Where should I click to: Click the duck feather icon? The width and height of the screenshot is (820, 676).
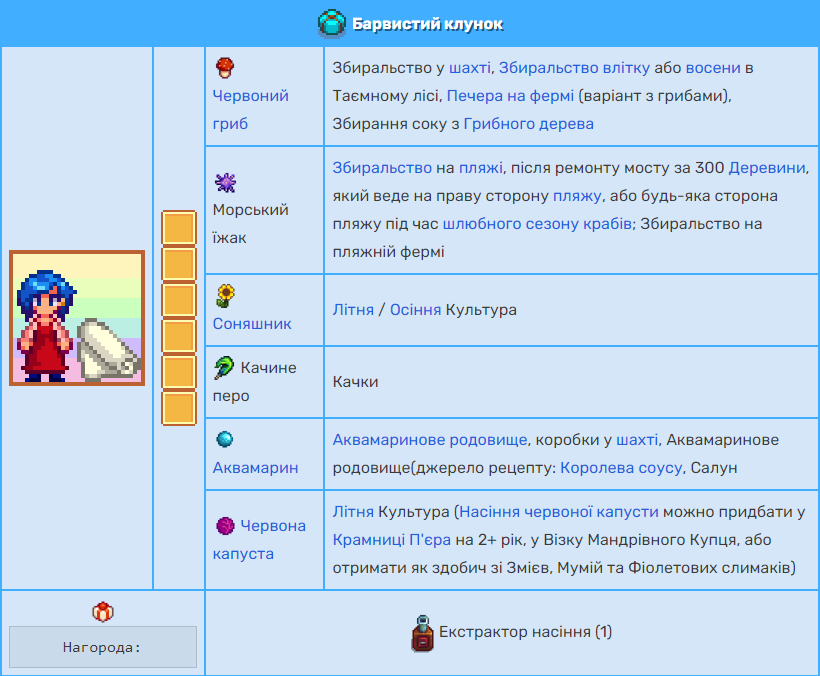coord(224,368)
